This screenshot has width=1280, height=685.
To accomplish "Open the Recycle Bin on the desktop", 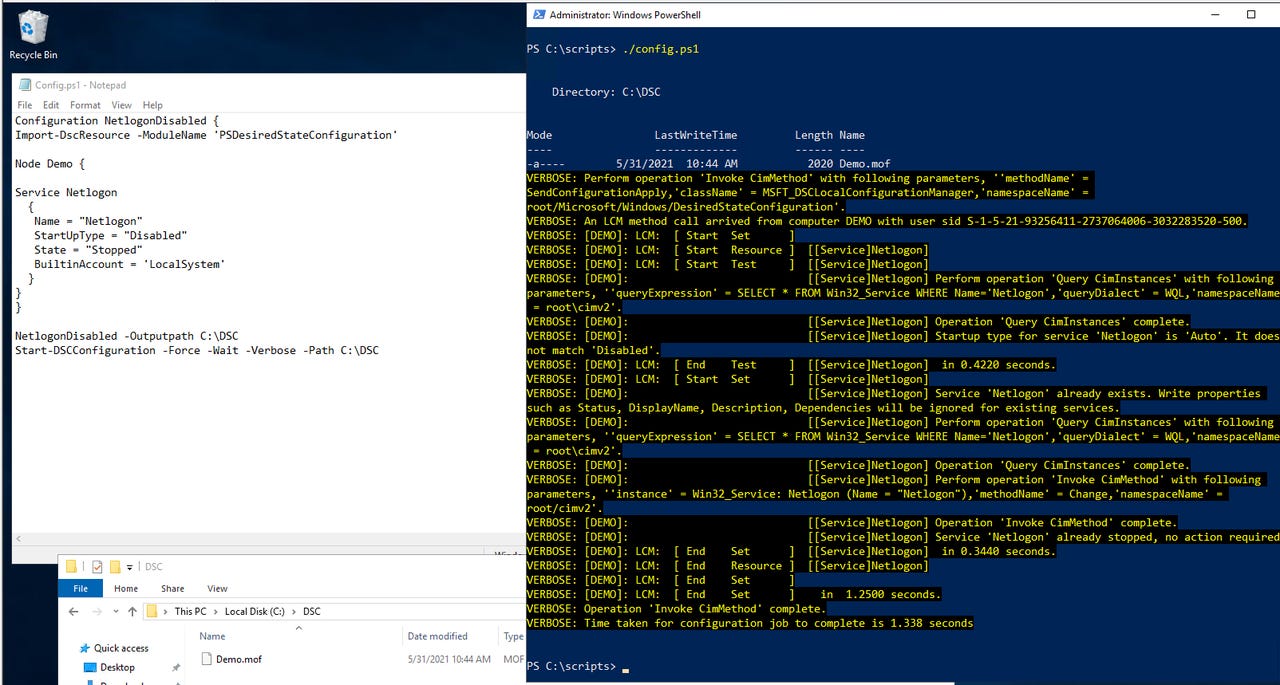I will (x=32, y=28).
